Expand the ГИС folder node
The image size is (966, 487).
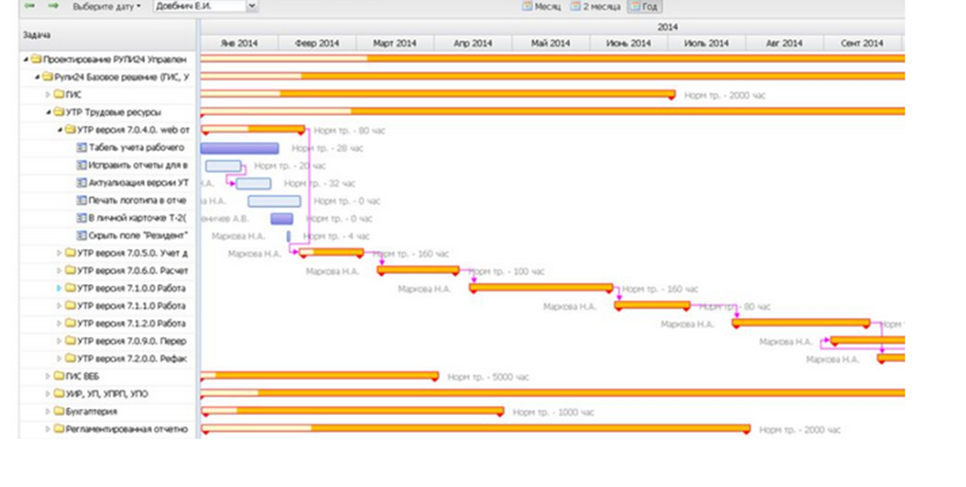48,95
